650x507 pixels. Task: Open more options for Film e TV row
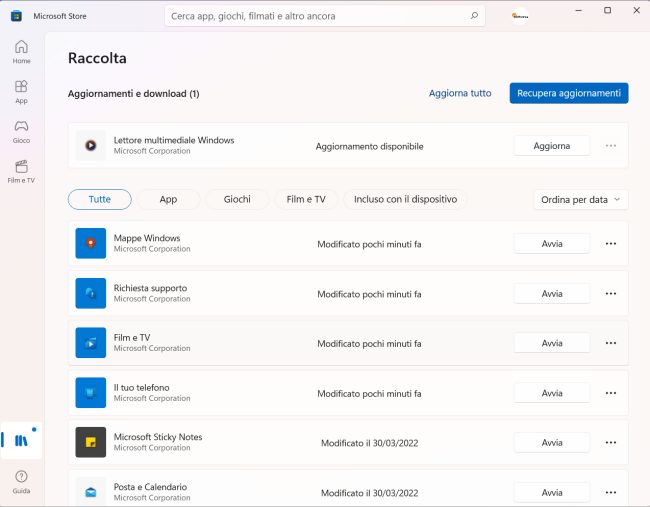[611, 343]
